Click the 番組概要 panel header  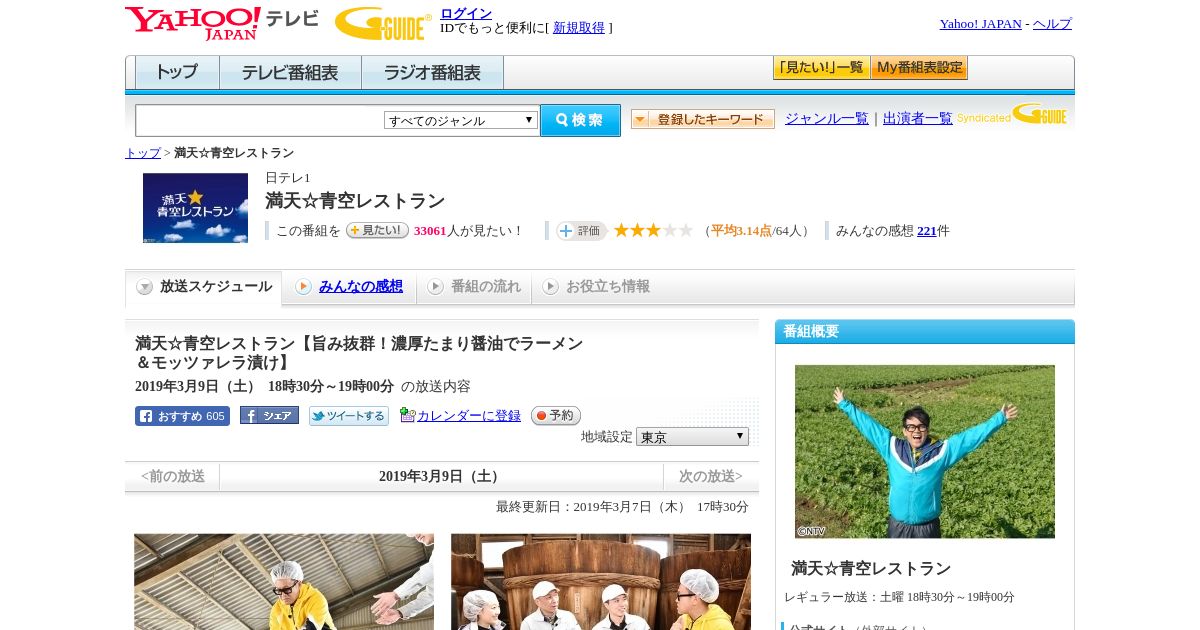point(925,332)
